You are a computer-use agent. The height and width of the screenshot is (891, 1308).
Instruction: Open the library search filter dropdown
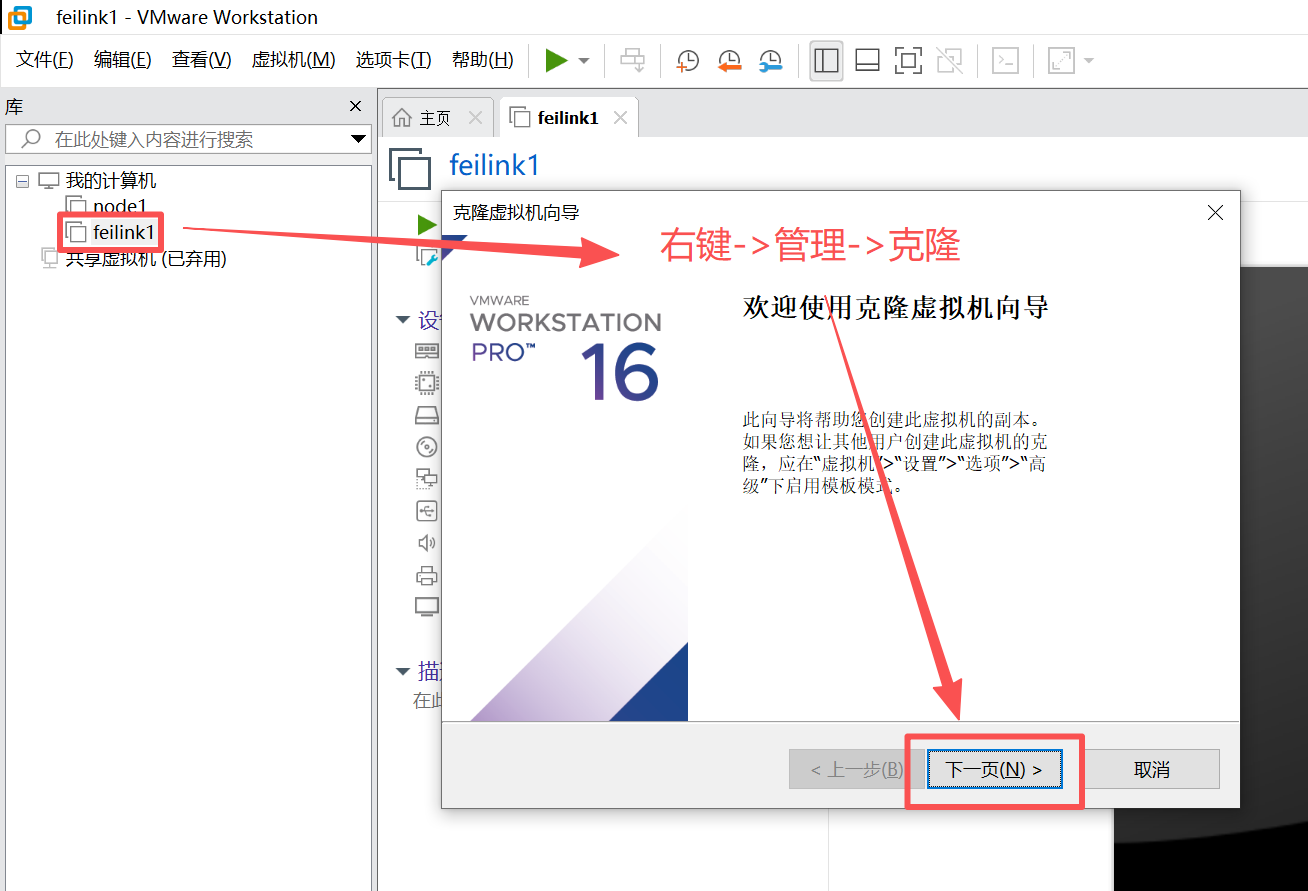(358, 139)
